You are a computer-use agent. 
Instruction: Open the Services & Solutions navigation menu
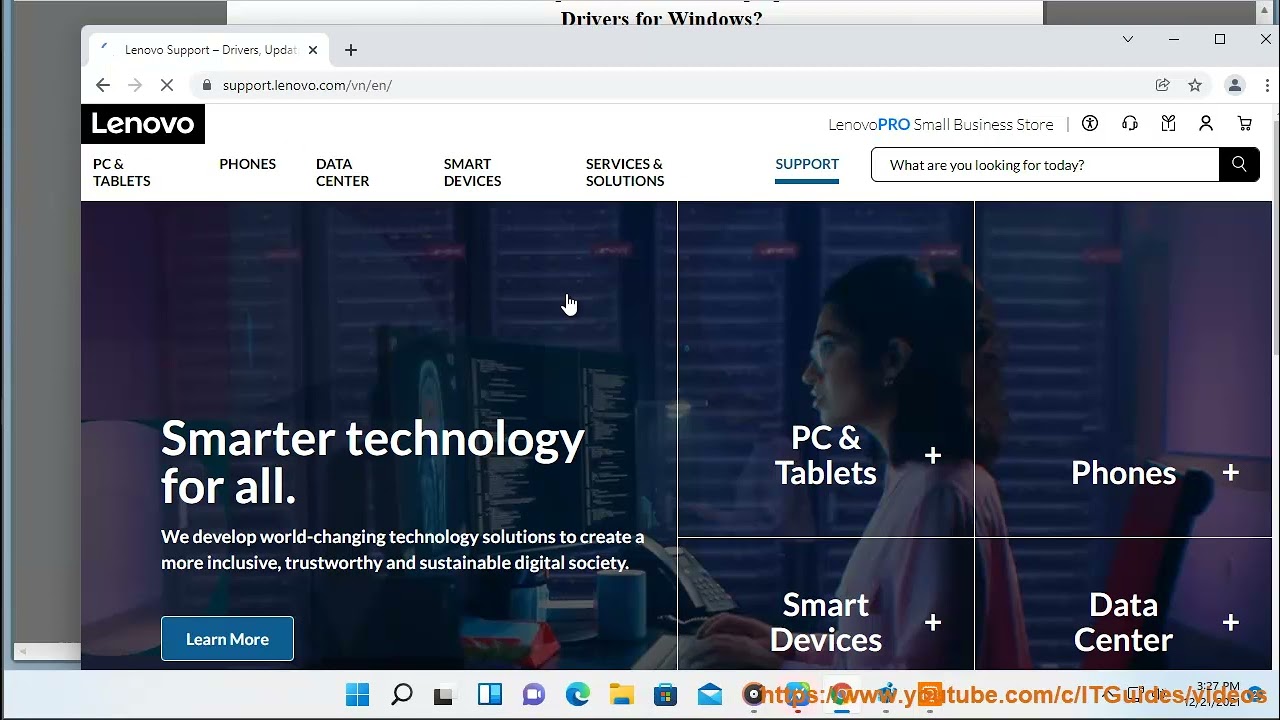625,172
